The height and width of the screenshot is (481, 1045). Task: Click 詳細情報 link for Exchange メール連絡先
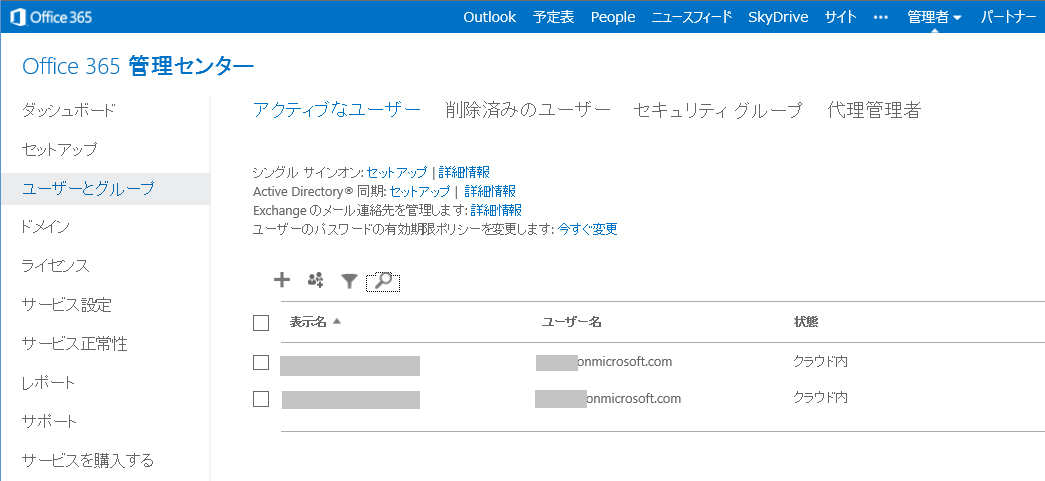point(496,211)
